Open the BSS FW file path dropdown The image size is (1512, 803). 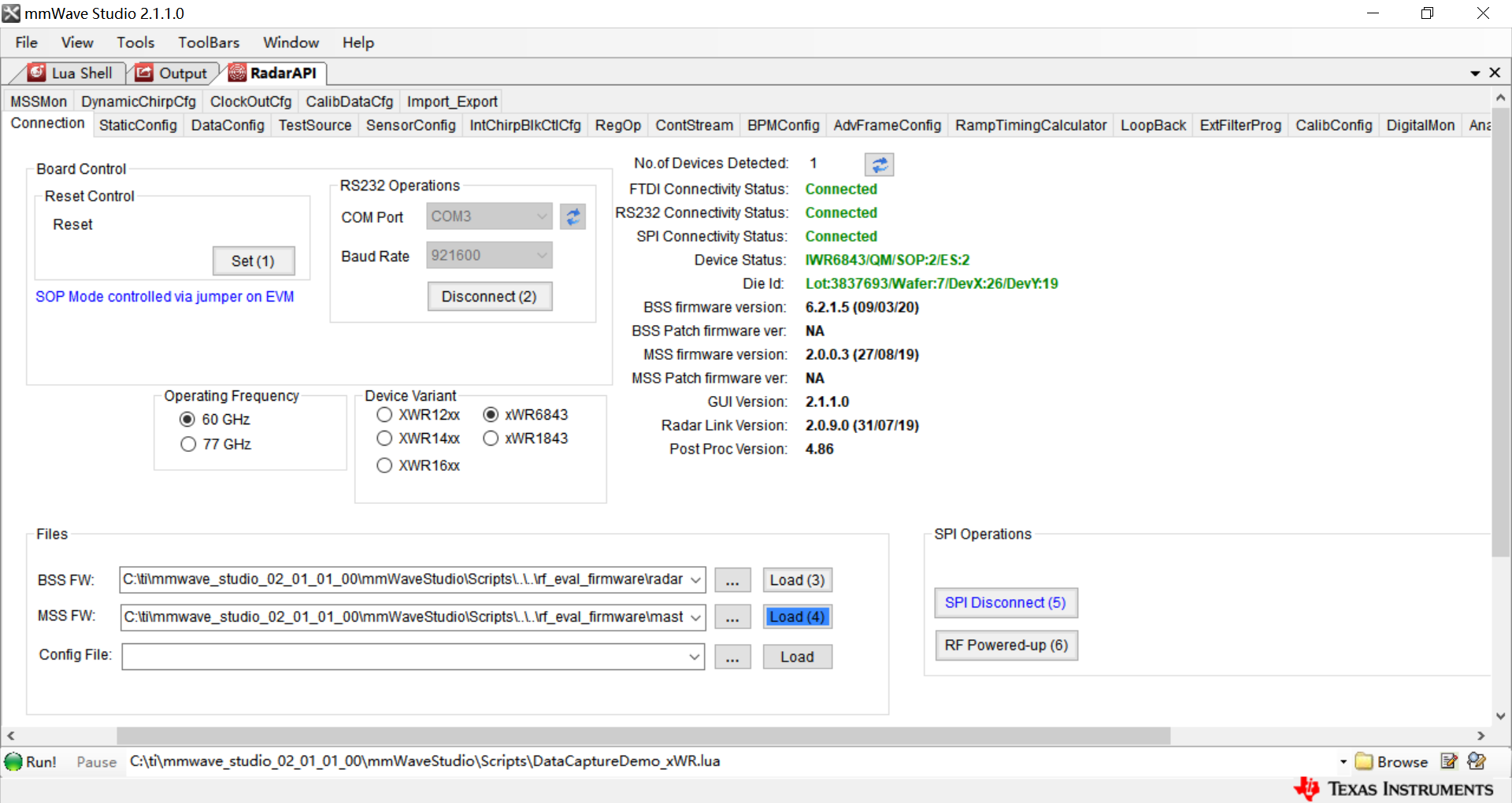(x=694, y=579)
